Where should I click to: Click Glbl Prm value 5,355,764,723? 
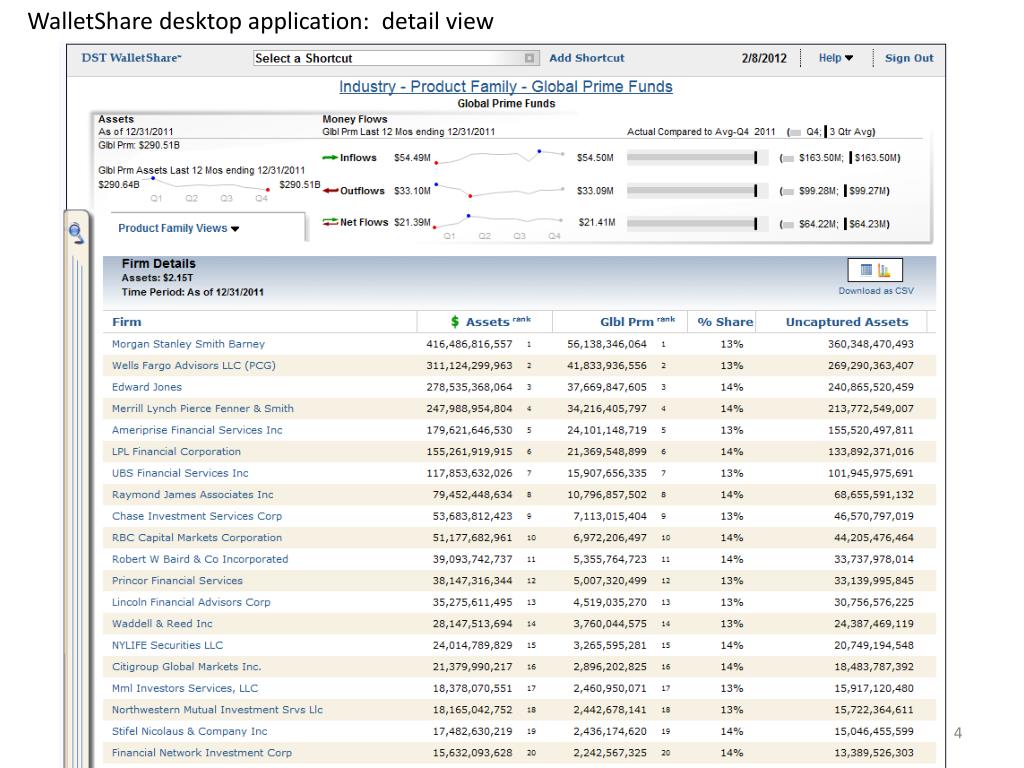610,560
